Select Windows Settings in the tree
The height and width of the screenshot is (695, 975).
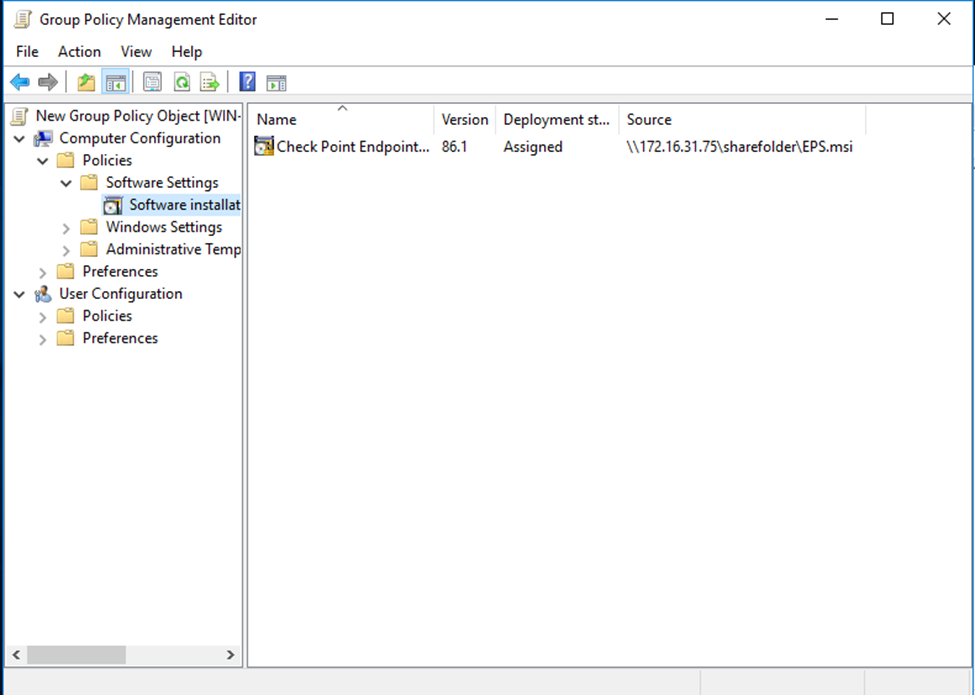(164, 227)
